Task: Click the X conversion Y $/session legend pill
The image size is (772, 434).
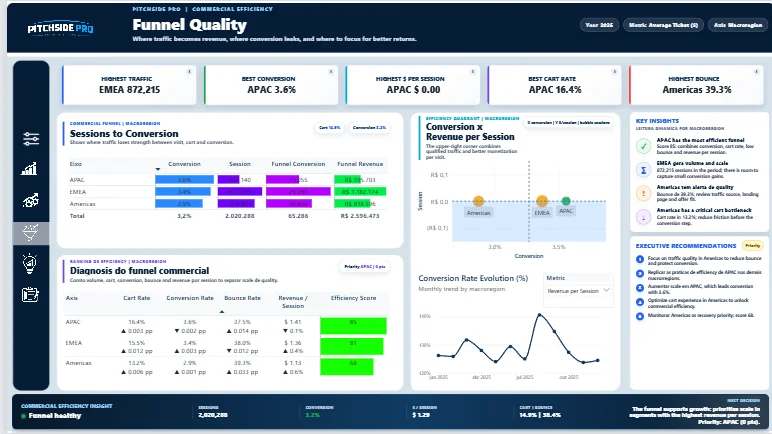Action: click(x=568, y=123)
